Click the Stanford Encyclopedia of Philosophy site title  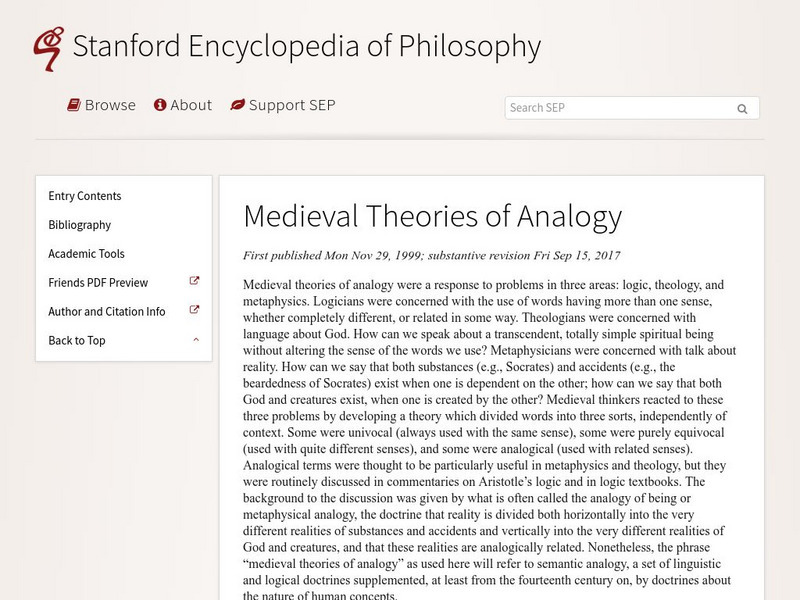[x=307, y=46]
